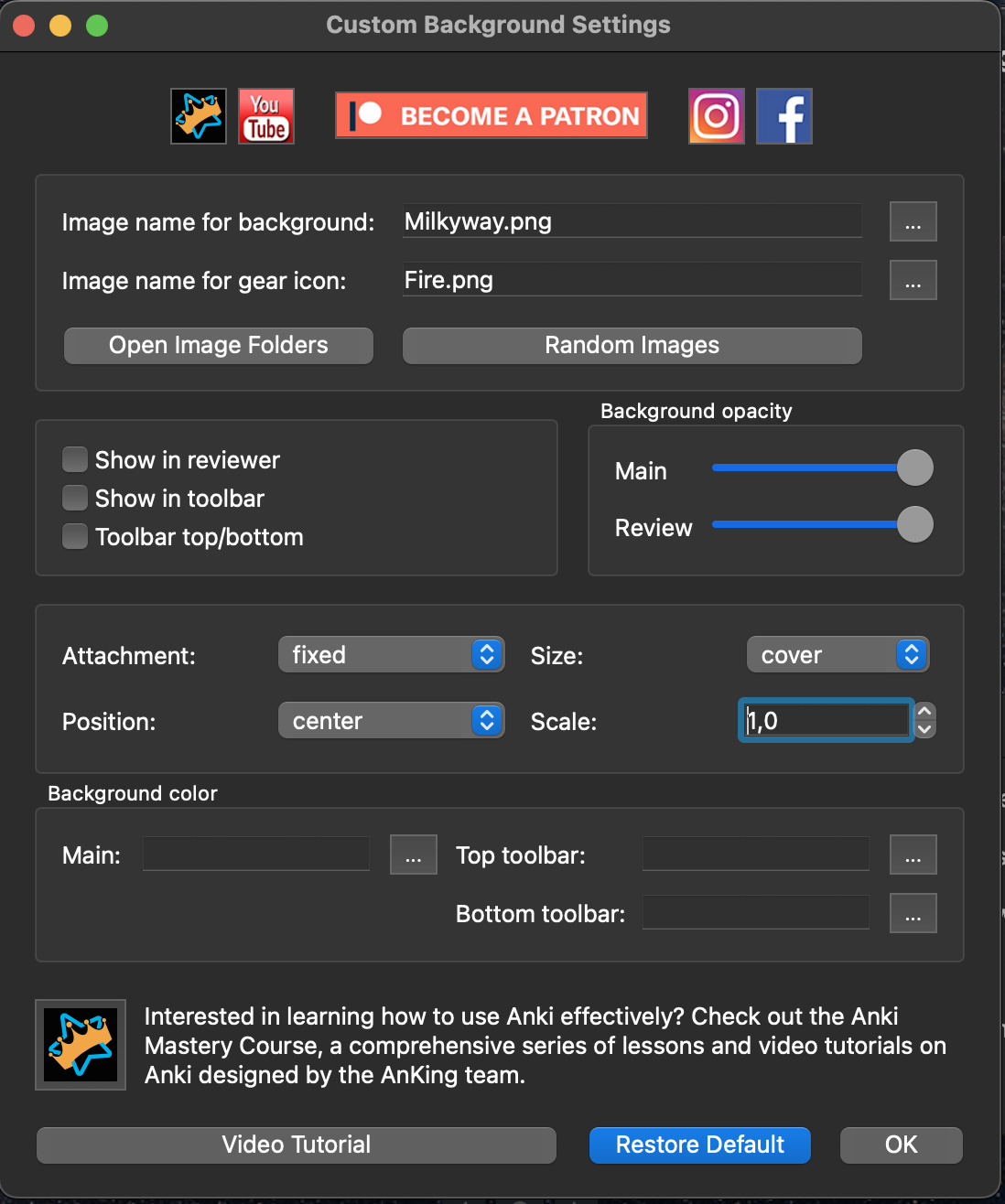Screen dimensions: 1005x1204
Task: Enable the Show in reviewer checkbox
Action: click(x=75, y=459)
